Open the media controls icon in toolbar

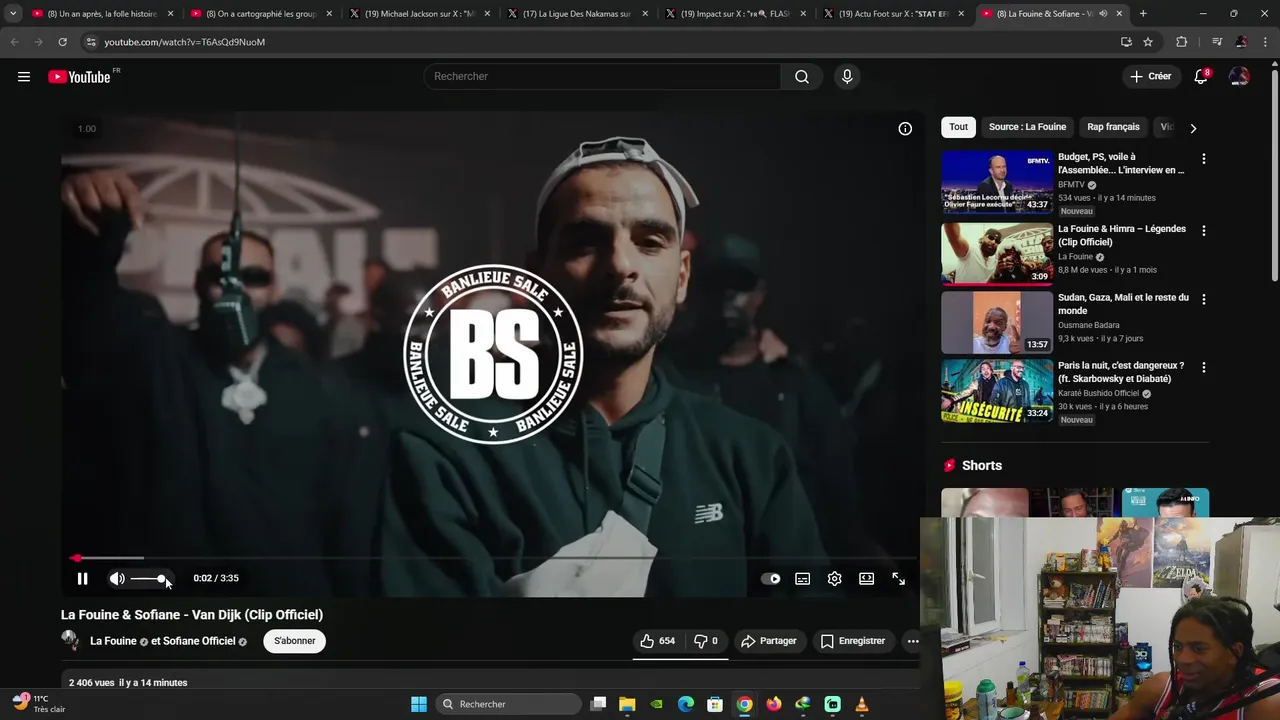tap(1217, 42)
